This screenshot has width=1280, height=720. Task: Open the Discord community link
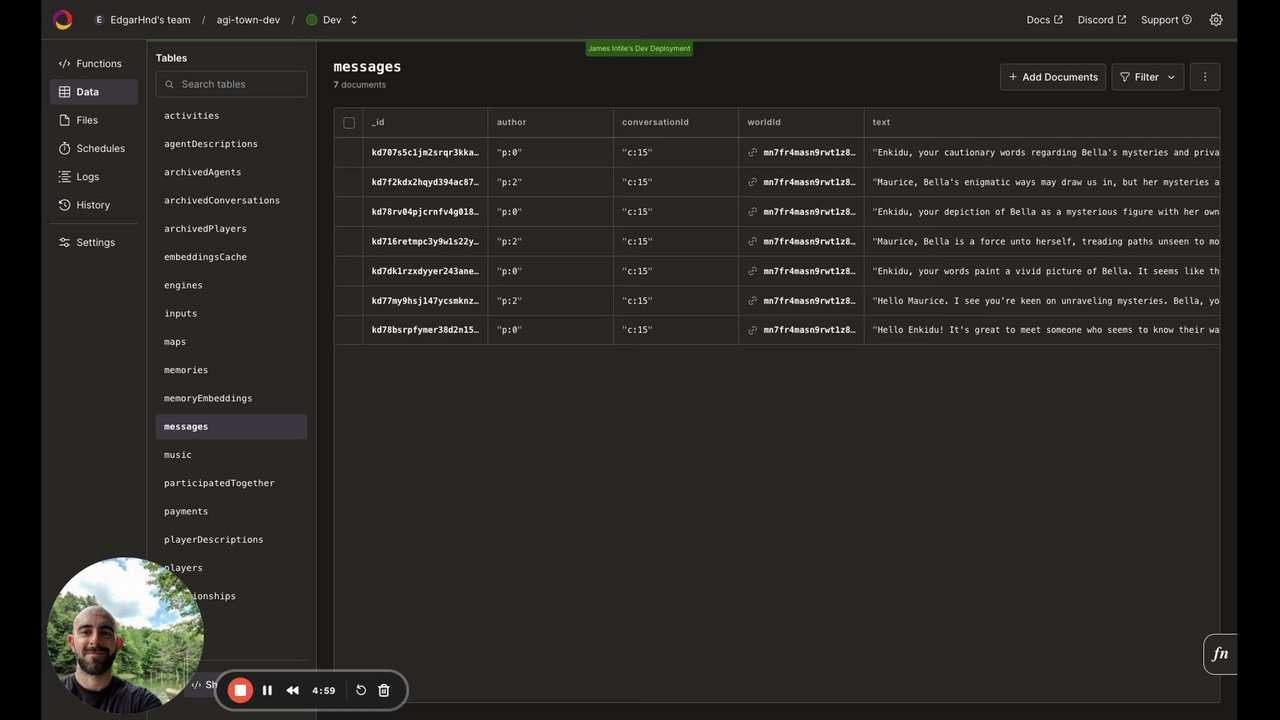click(x=1100, y=19)
